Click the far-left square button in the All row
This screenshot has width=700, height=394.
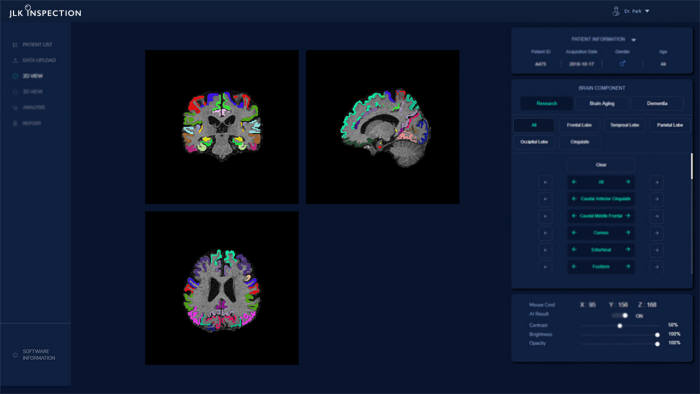click(x=545, y=182)
